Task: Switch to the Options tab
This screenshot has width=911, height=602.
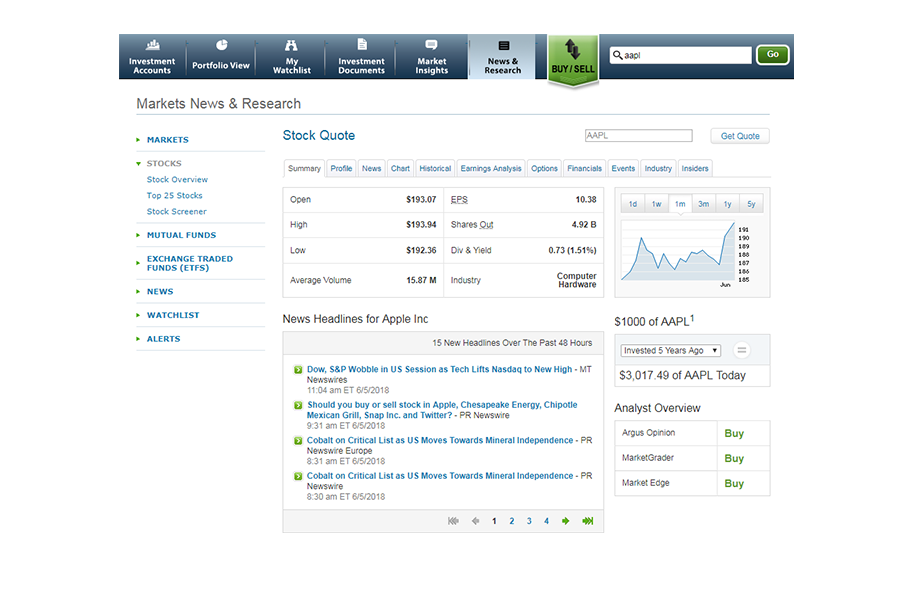Action: (544, 169)
